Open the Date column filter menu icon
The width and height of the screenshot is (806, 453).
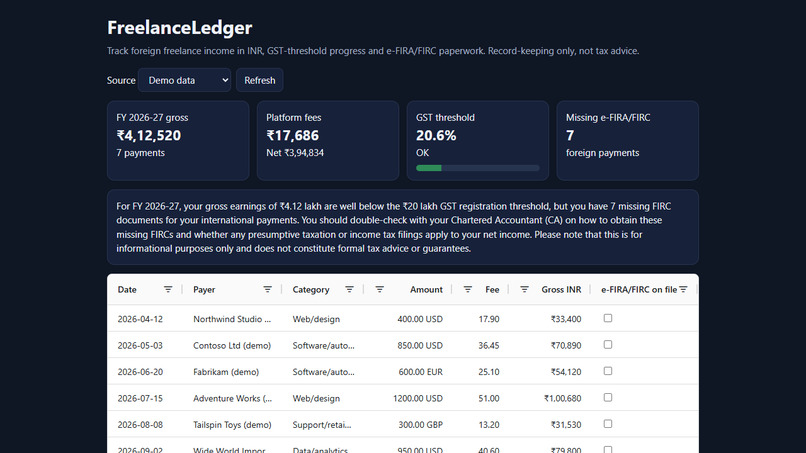pos(168,289)
